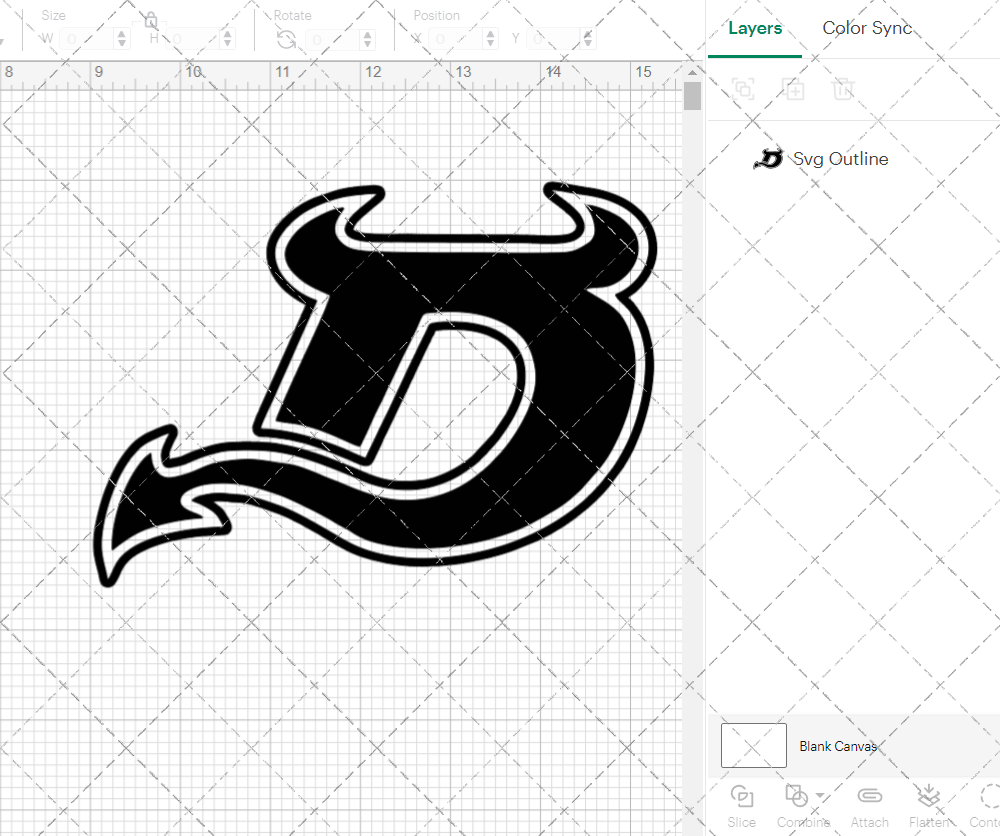Open the Color Sync tab

[867, 29]
